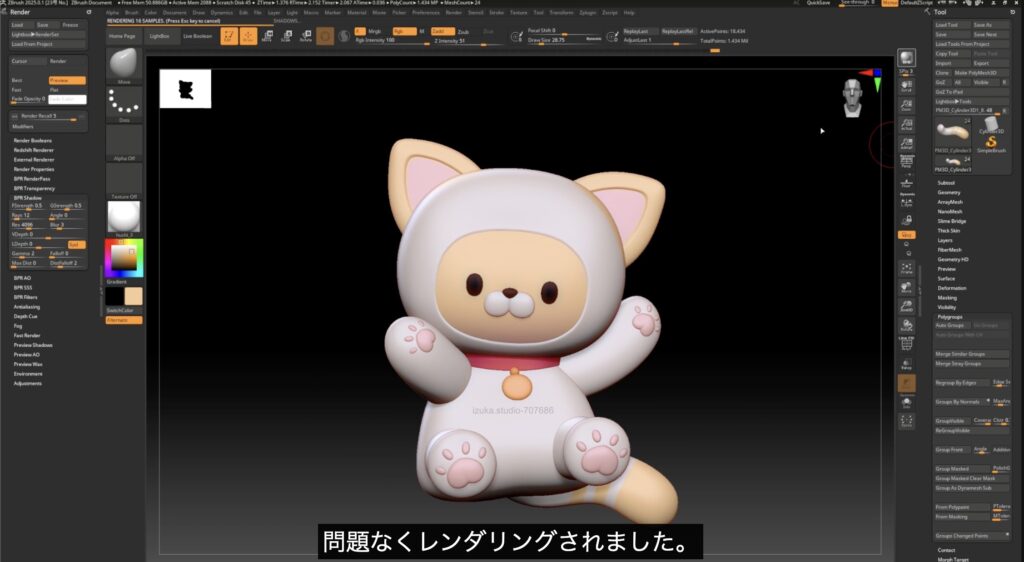Image resolution: width=1024 pixels, height=562 pixels.
Task: Expand the Masking section
Action: (948, 298)
